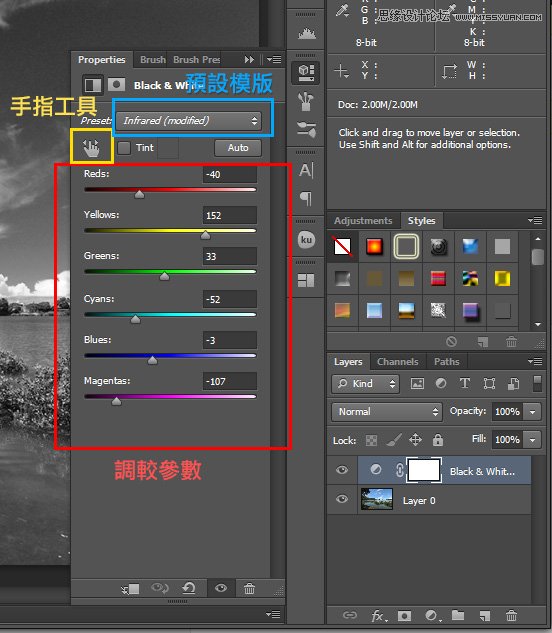The width and height of the screenshot is (552, 633).
Task: Click the Yellows slider handle
Action: pos(206,235)
